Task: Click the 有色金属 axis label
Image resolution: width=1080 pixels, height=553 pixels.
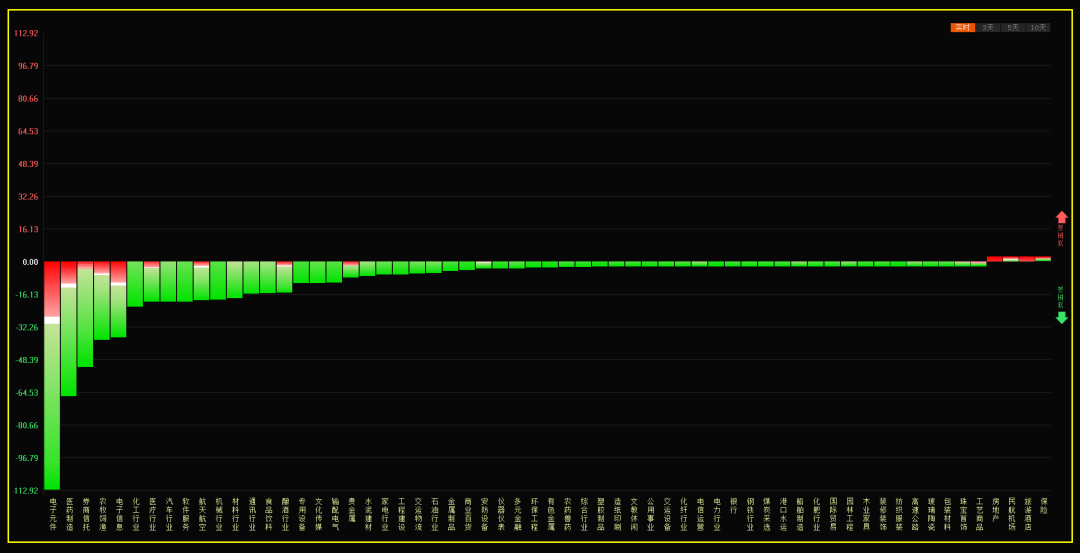Action: tap(550, 515)
